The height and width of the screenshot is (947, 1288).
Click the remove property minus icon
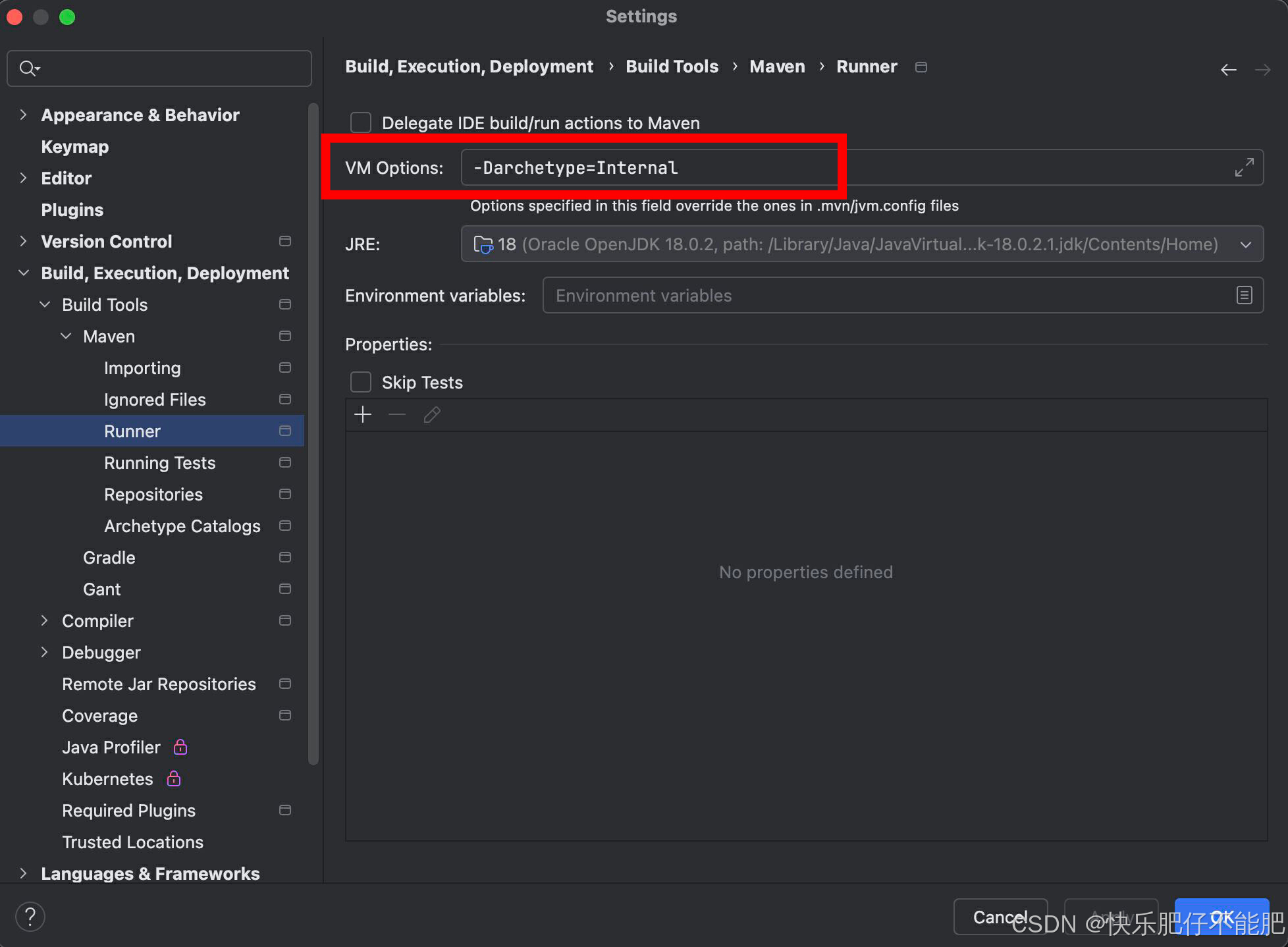pos(397,414)
